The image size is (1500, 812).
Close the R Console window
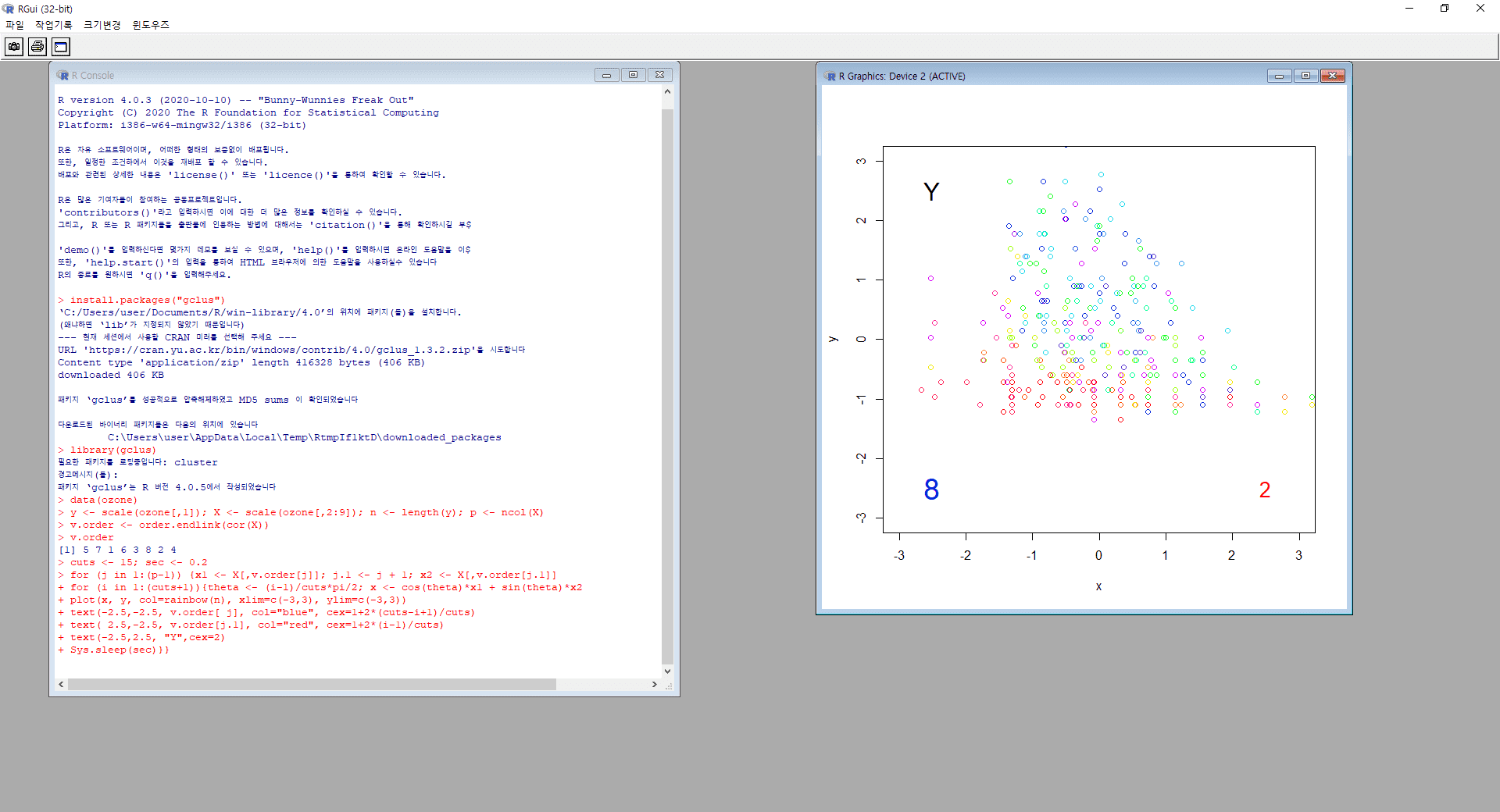[x=659, y=75]
